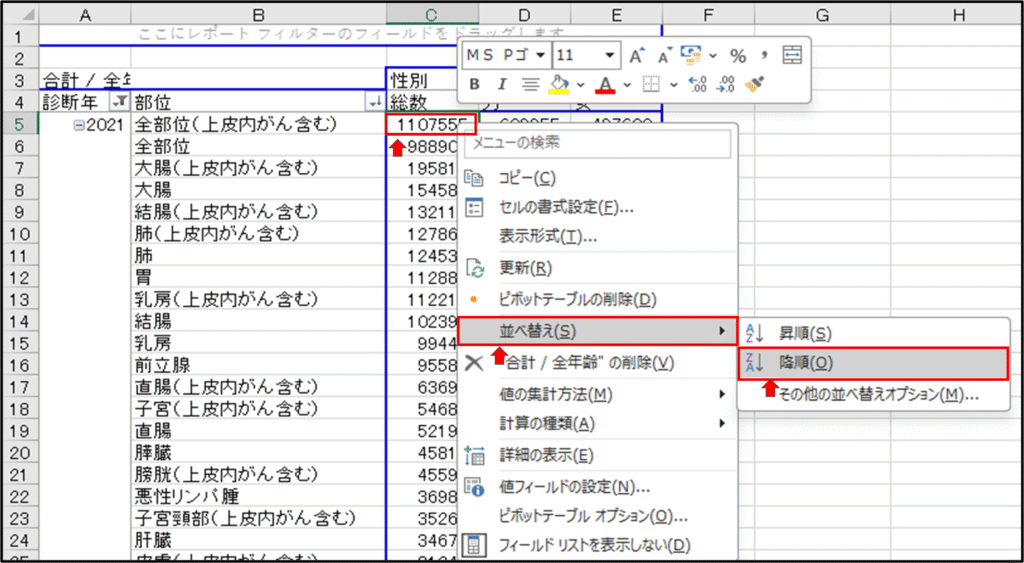Click the Bold button in mini toolbar
This screenshot has width=1024, height=563.
click(x=474, y=84)
